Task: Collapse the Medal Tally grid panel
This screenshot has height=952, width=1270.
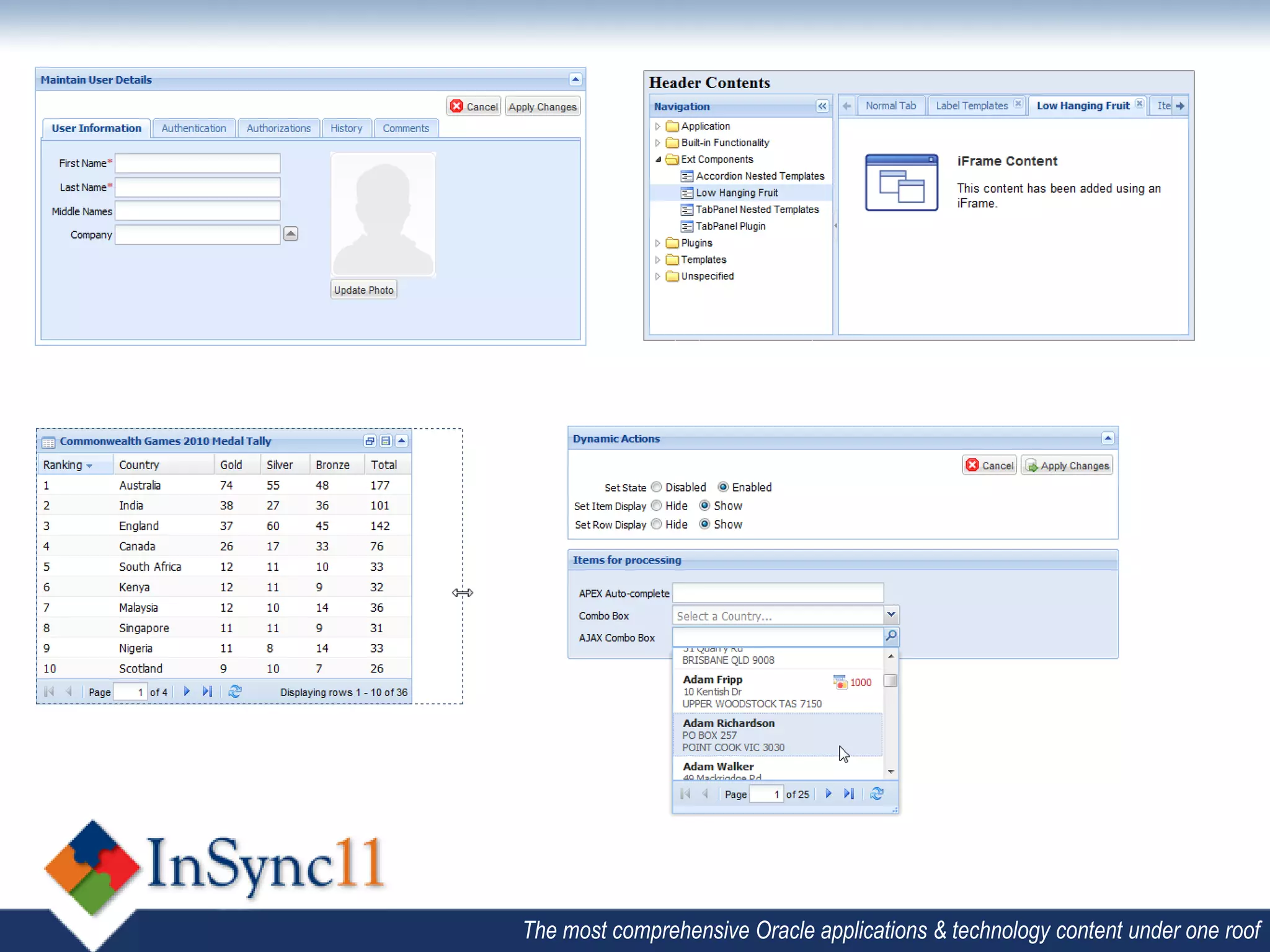Action: (x=402, y=441)
